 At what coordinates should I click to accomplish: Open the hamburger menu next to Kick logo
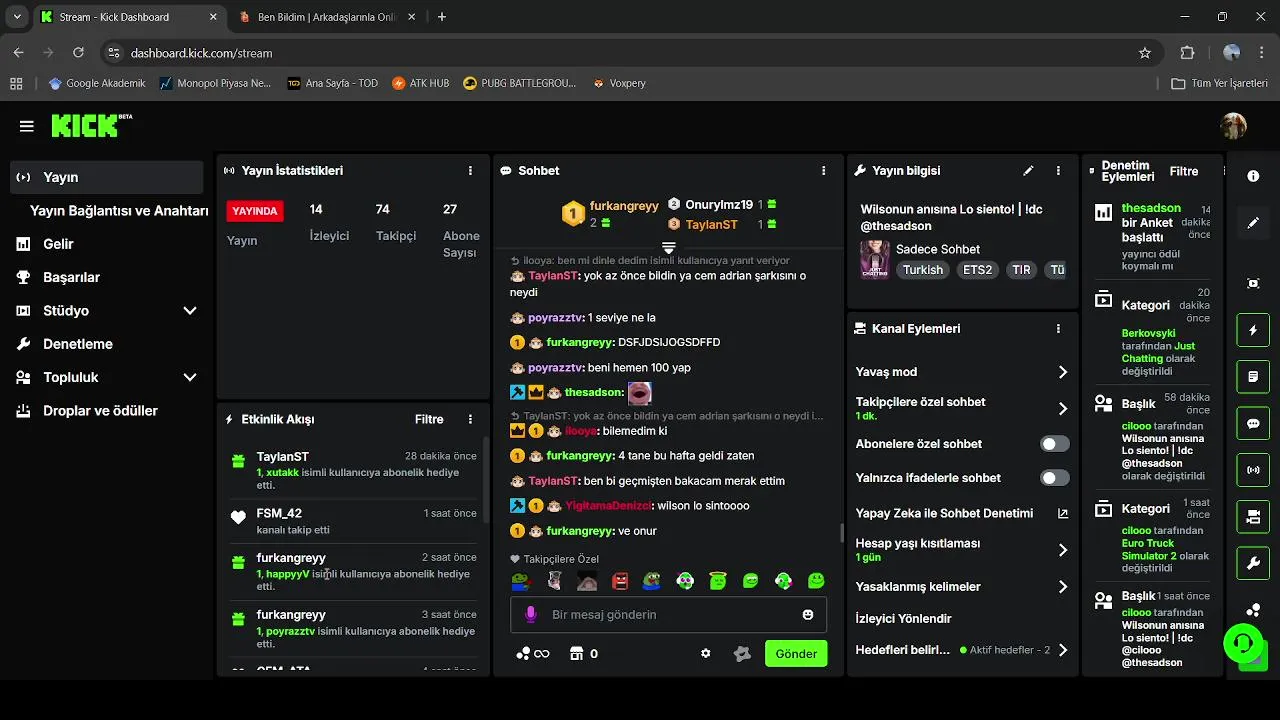[x=27, y=126]
